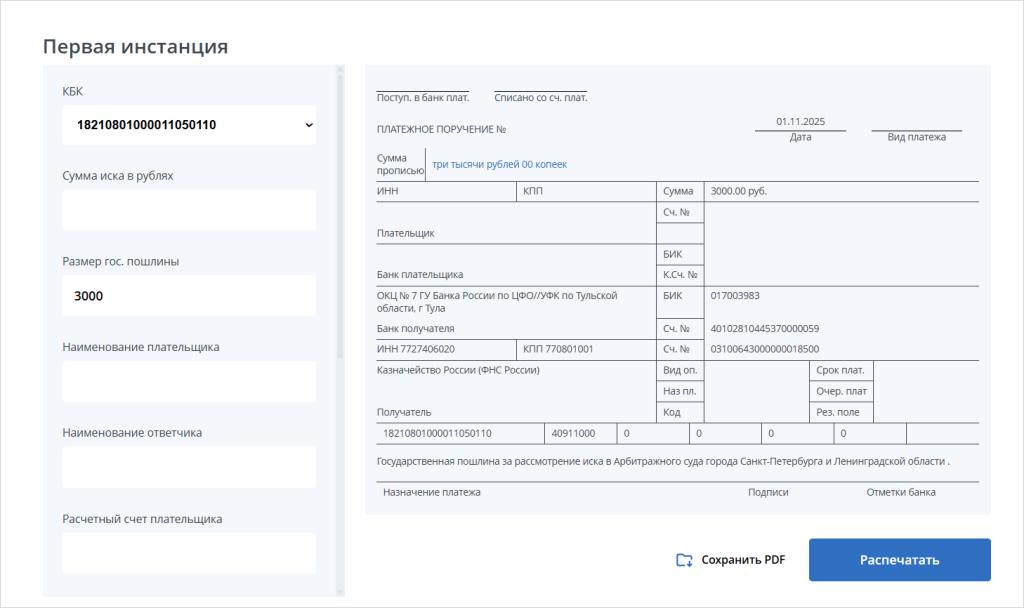Click the Наименование плательщика input field
The height and width of the screenshot is (608, 1024).
pos(189,382)
